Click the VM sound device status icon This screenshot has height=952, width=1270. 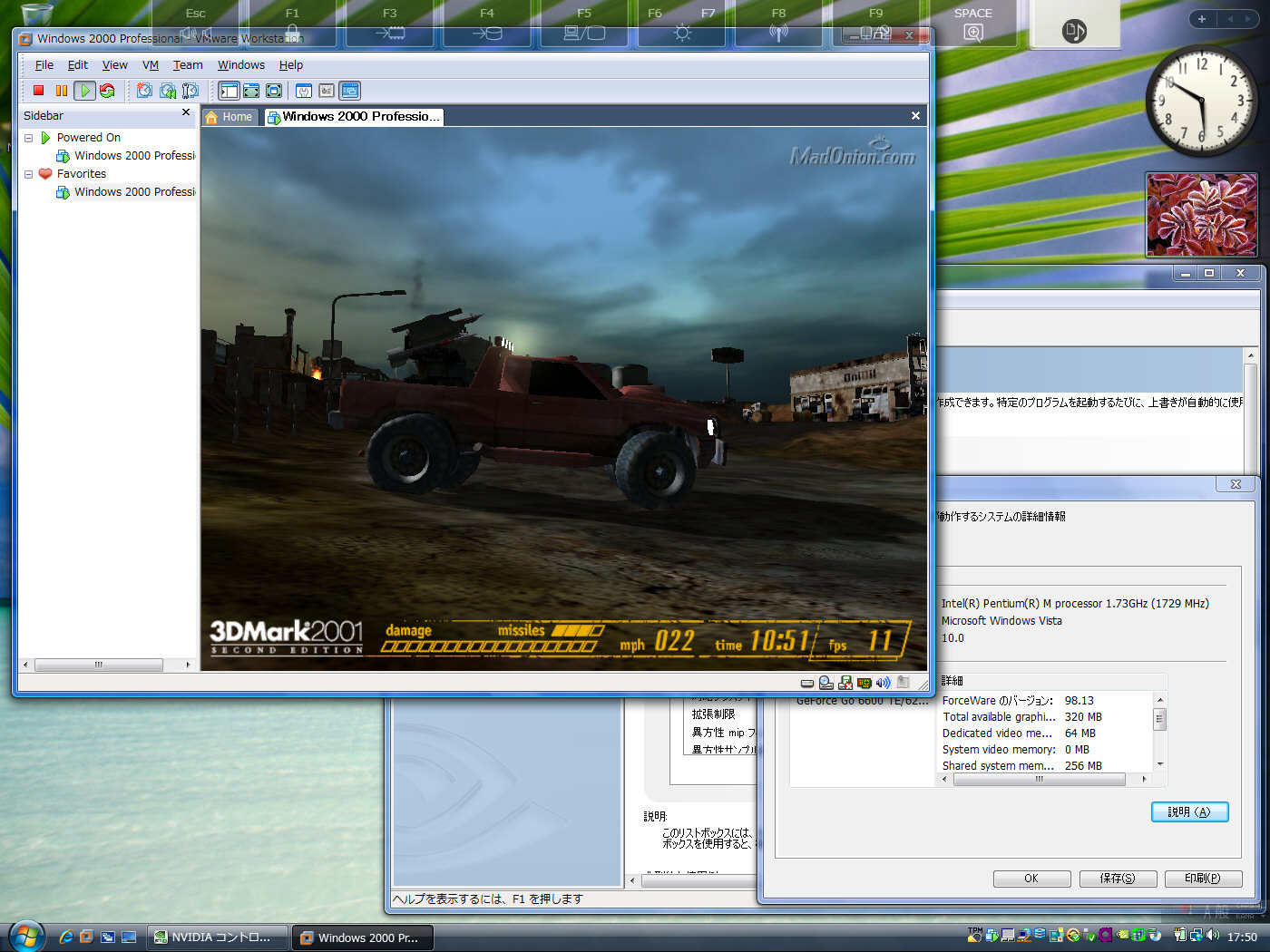(x=883, y=683)
